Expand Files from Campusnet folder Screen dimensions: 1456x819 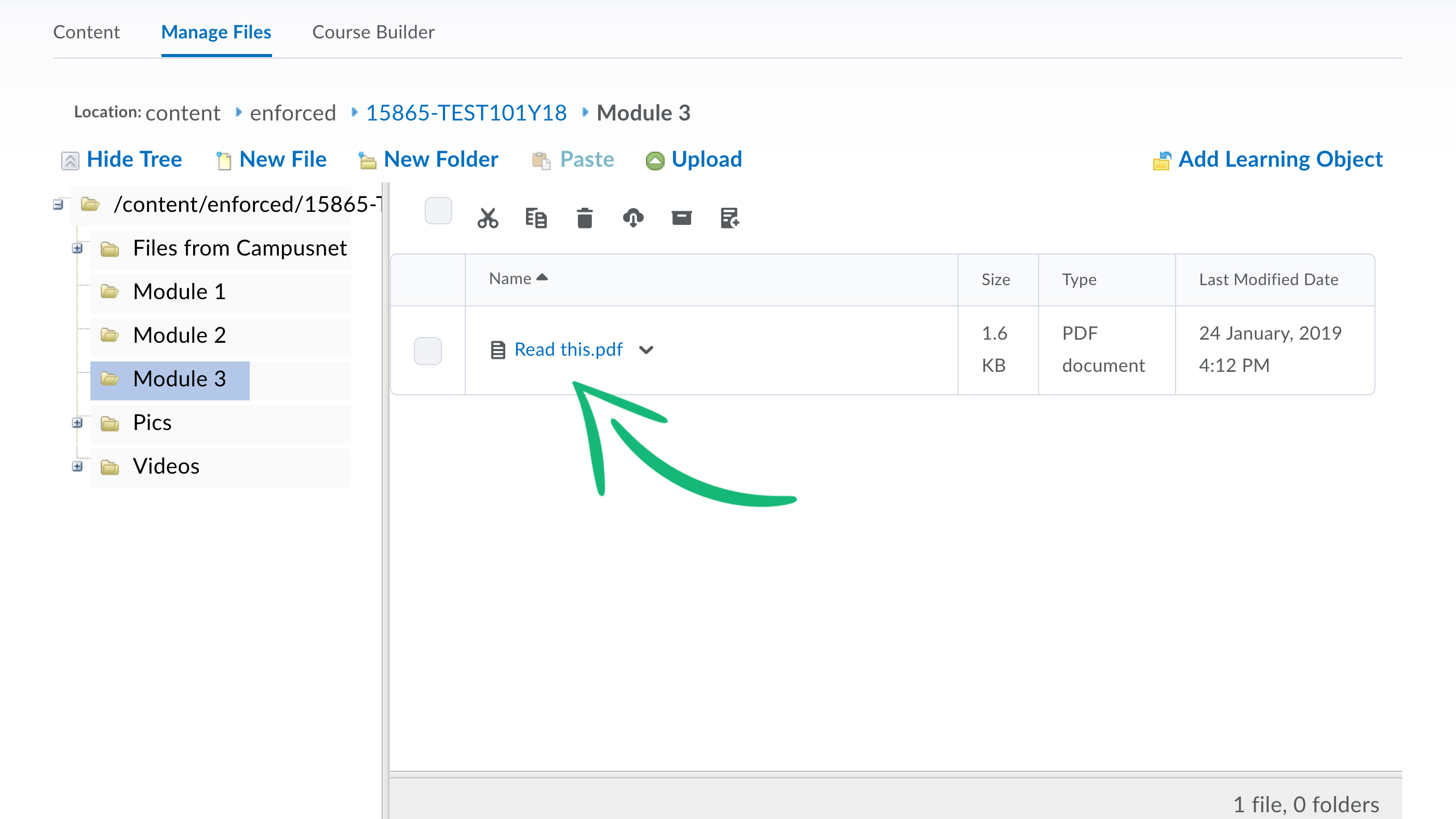77,248
